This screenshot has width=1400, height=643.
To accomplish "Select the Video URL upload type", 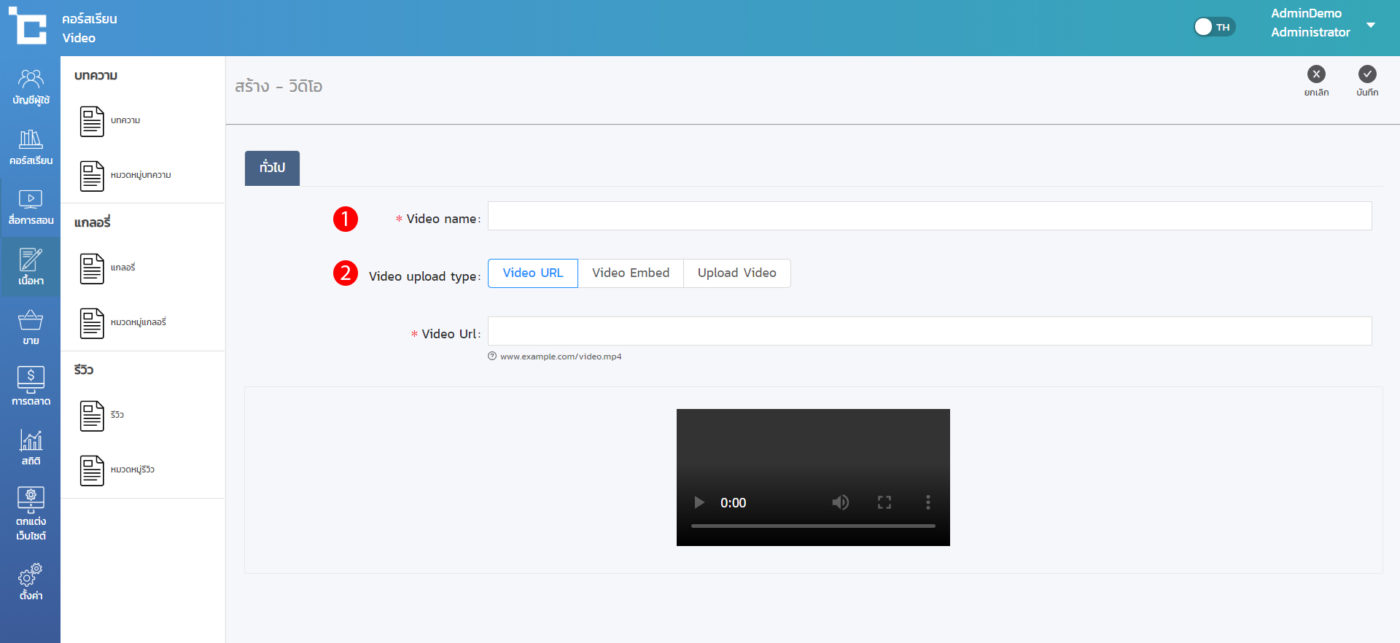I will [532, 273].
